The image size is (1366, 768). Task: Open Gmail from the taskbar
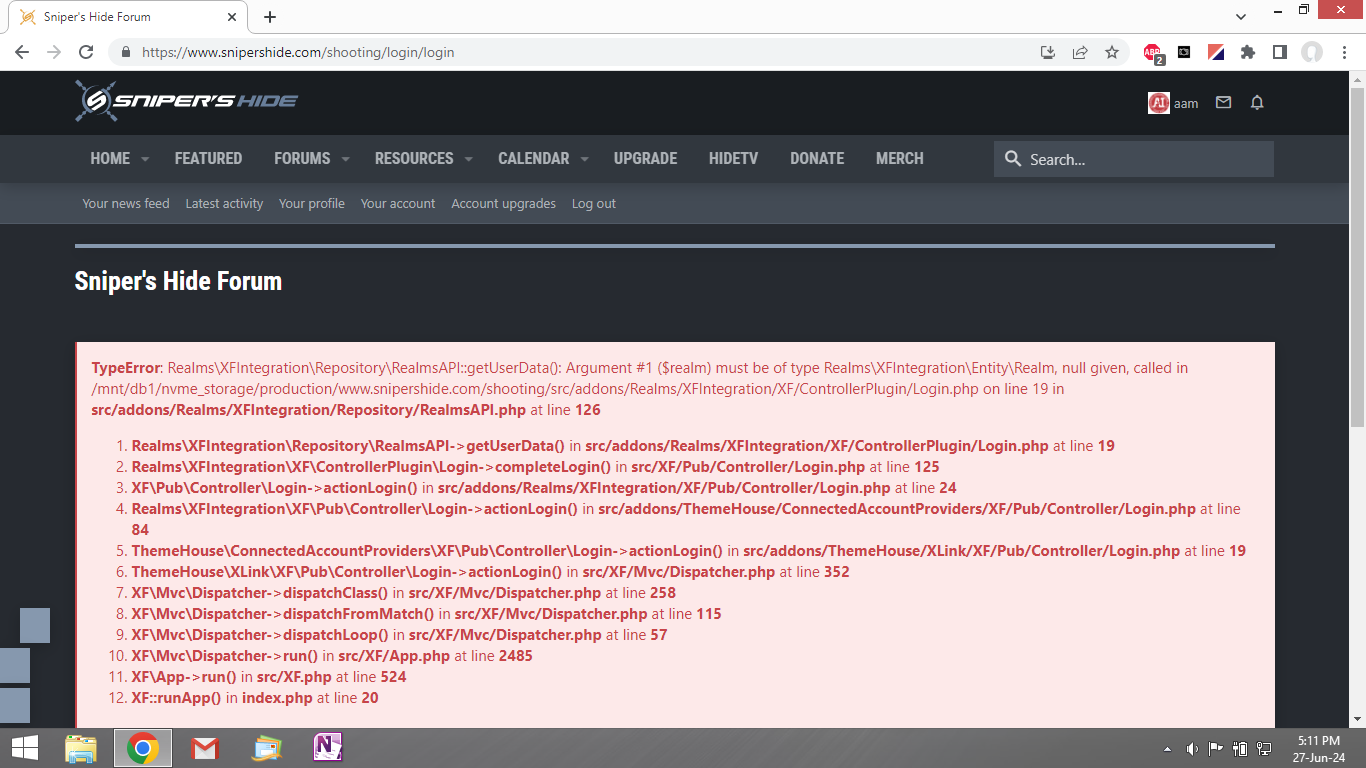coord(205,748)
